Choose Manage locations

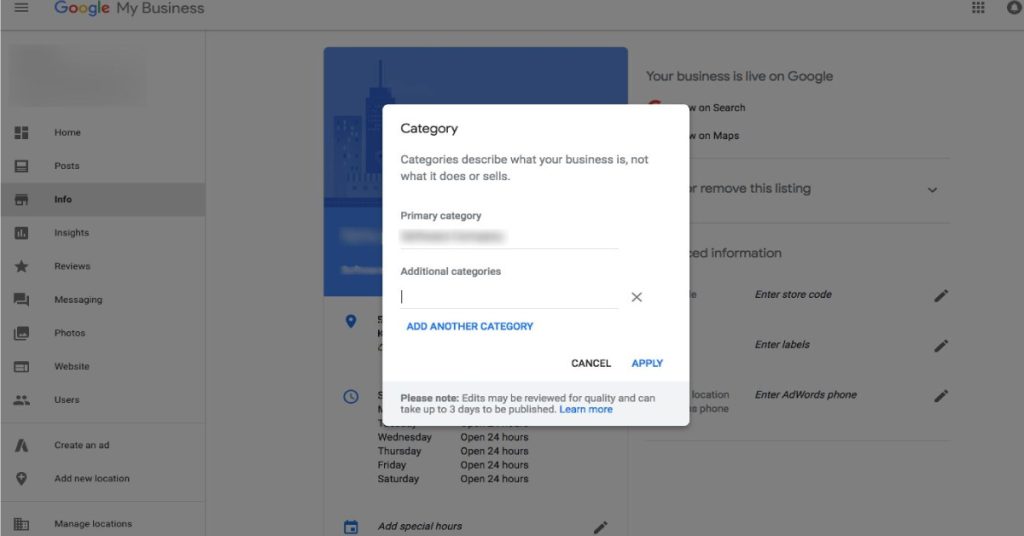tap(93, 524)
